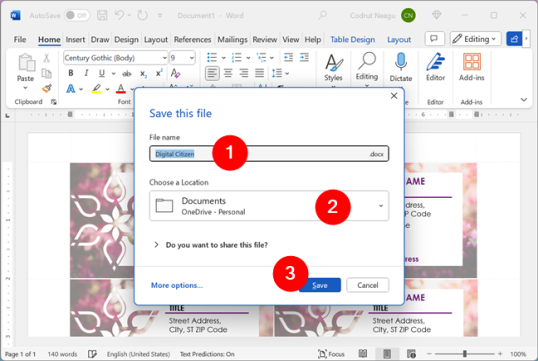Click the Redo icon in title bar
538x361 pixels.
(x=142, y=15)
